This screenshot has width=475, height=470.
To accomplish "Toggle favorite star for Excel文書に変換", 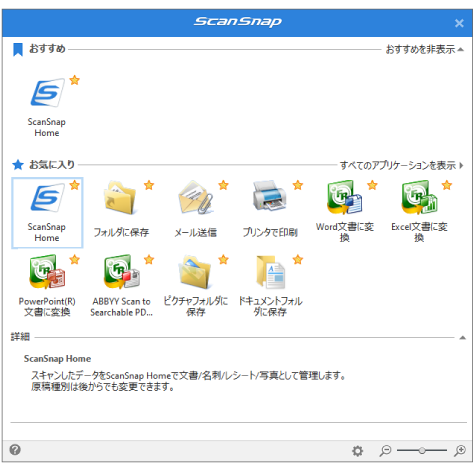I will coord(447,185).
